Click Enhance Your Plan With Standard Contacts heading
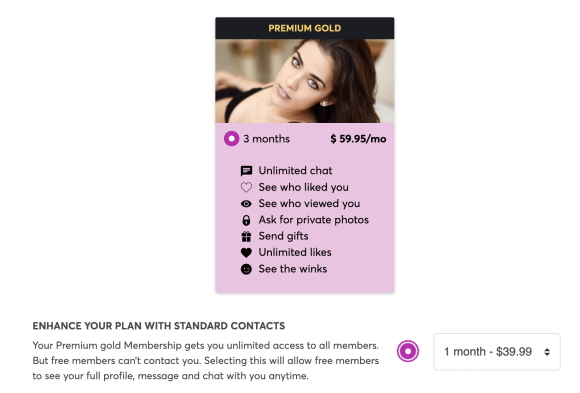The height and width of the screenshot is (393, 580). coord(159,326)
